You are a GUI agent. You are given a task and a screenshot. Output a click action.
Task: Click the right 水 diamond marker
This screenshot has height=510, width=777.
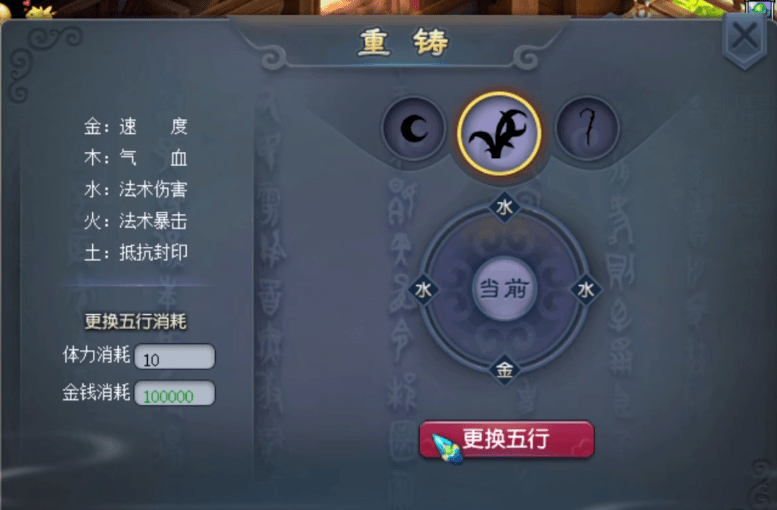point(586,289)
